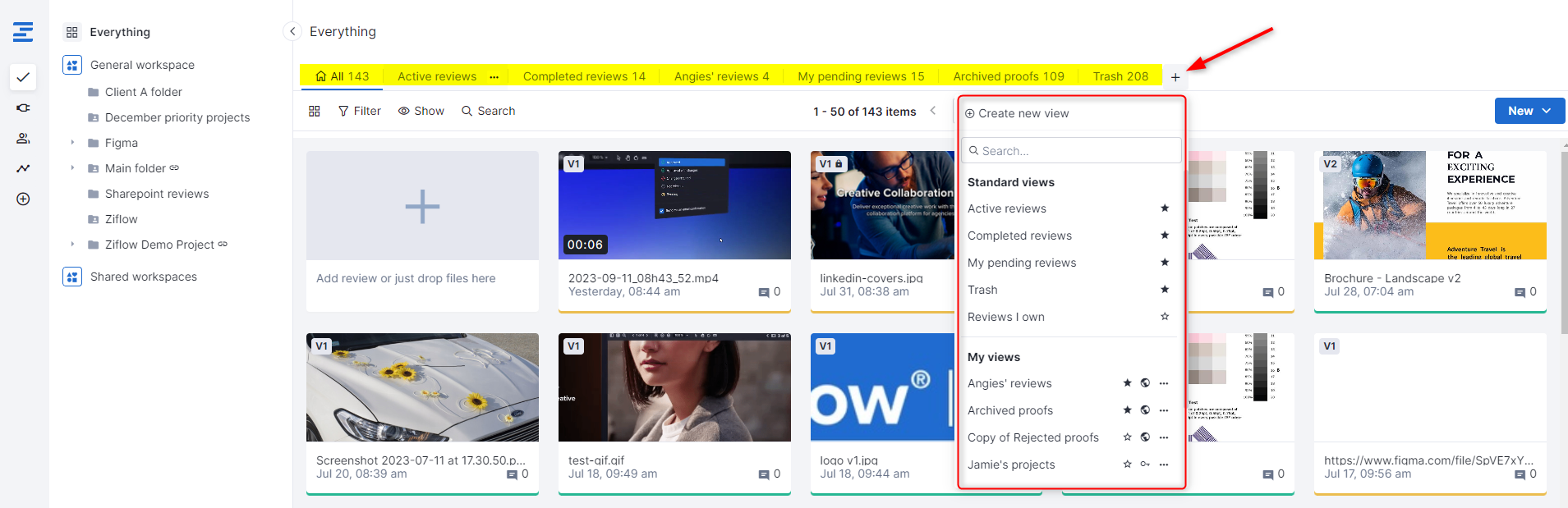Open the Ziflow hamburger menu logo
The image size is (1568, 508).
(23, 32)
